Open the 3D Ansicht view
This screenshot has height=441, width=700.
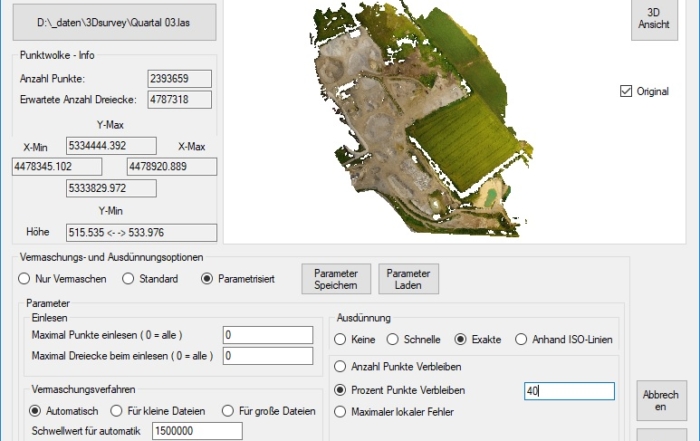coord(654,19)
